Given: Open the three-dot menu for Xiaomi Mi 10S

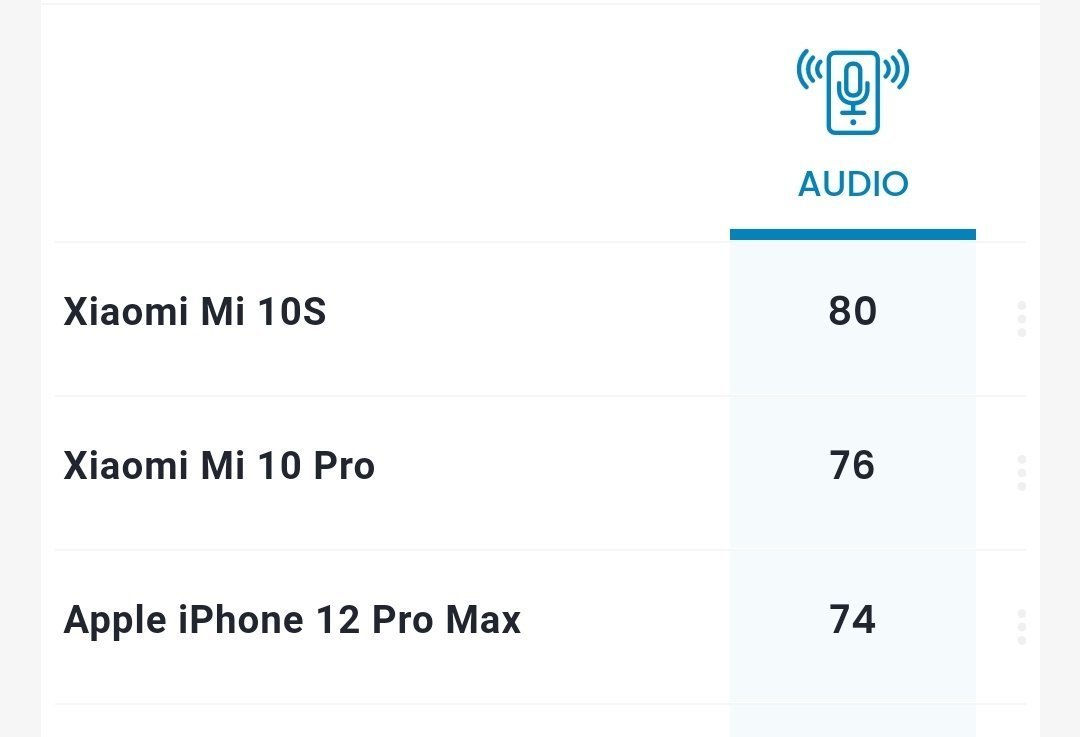Looking at the screenshot, I should (x=1021, y=319).
